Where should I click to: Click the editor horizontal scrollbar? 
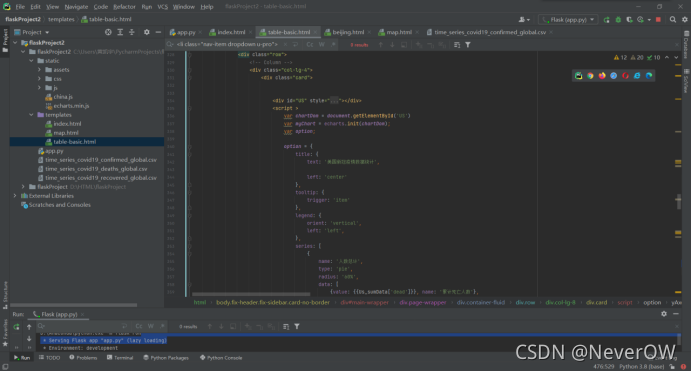click(251, 294)
